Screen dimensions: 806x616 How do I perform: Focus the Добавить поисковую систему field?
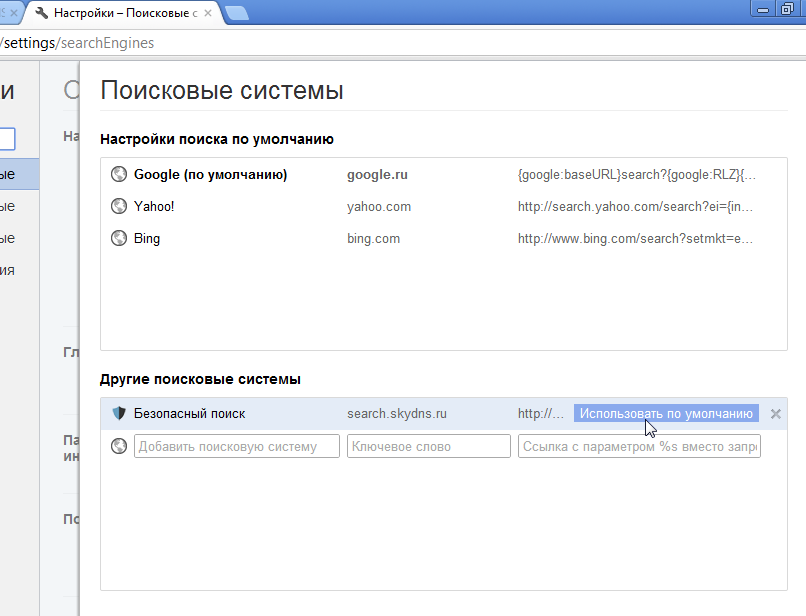[236, 446]
